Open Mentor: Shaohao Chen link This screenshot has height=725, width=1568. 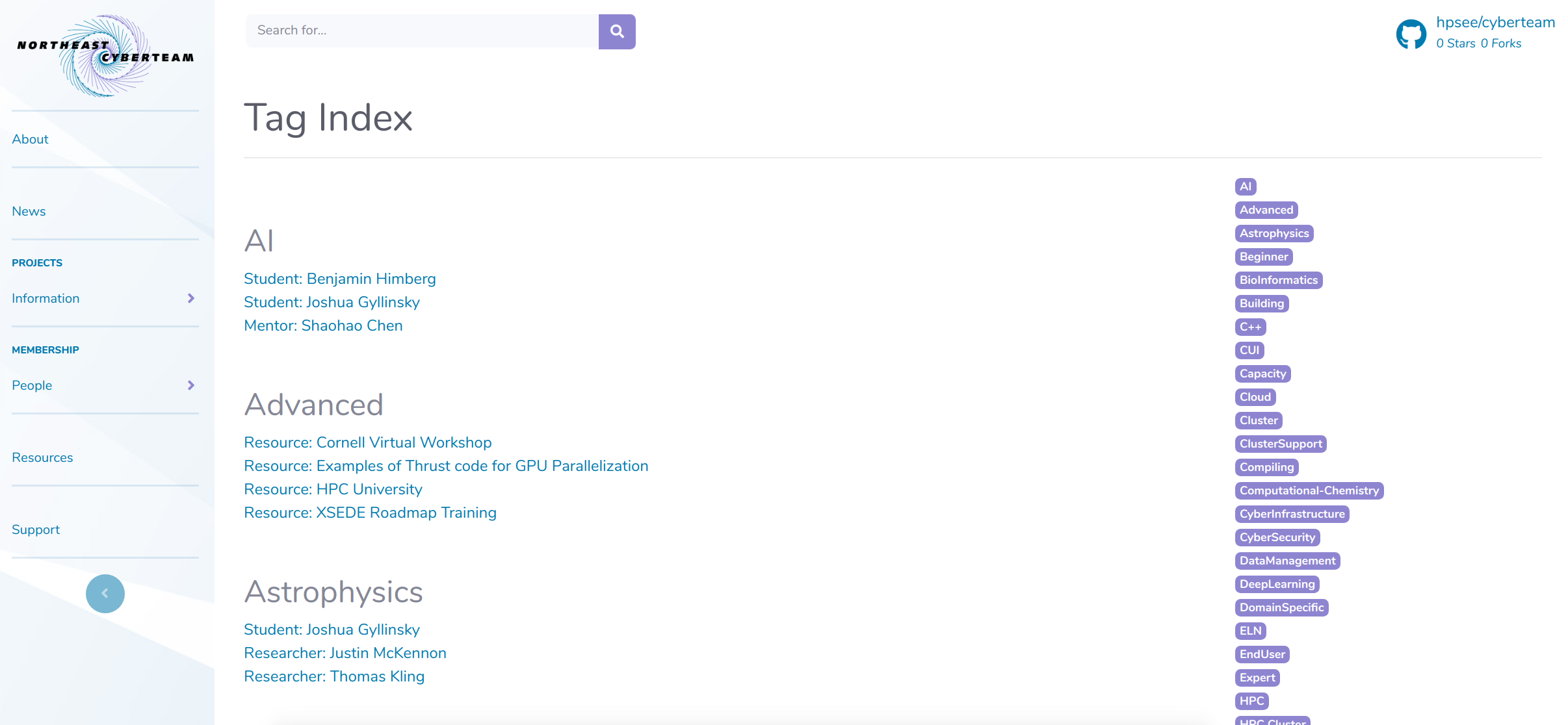pyautogui.click(x=323, y=325)
